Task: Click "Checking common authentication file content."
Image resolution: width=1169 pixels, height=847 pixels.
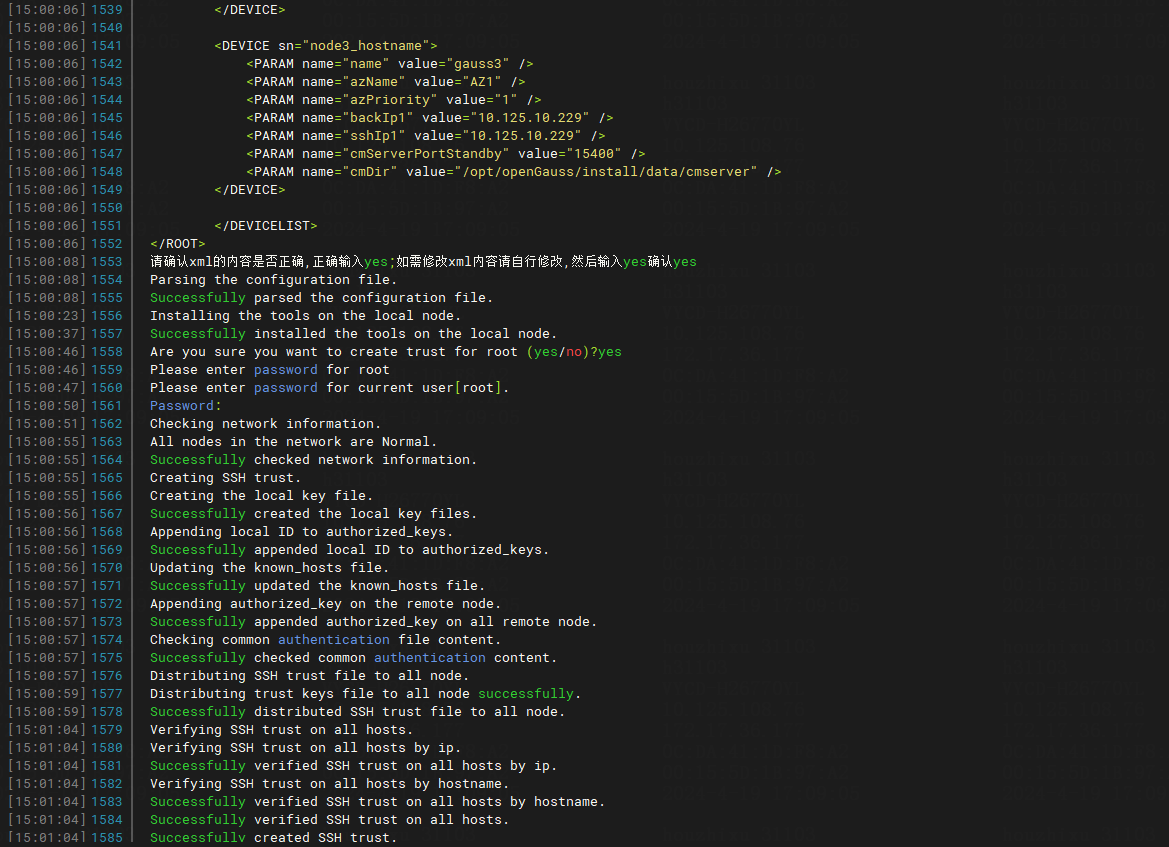Action: [x=325, y=639]
